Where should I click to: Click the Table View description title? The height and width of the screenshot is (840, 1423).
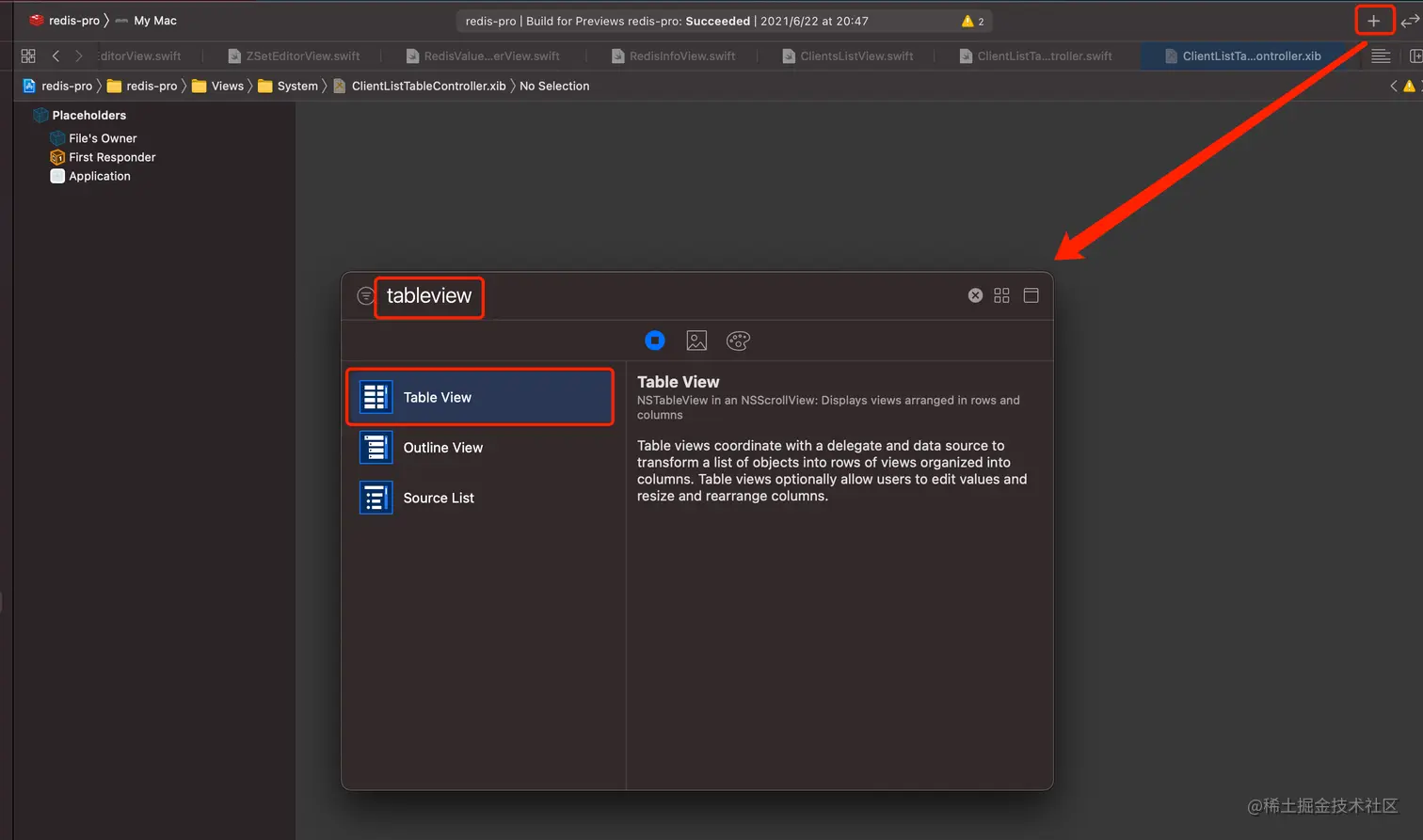tap(679, 382)
